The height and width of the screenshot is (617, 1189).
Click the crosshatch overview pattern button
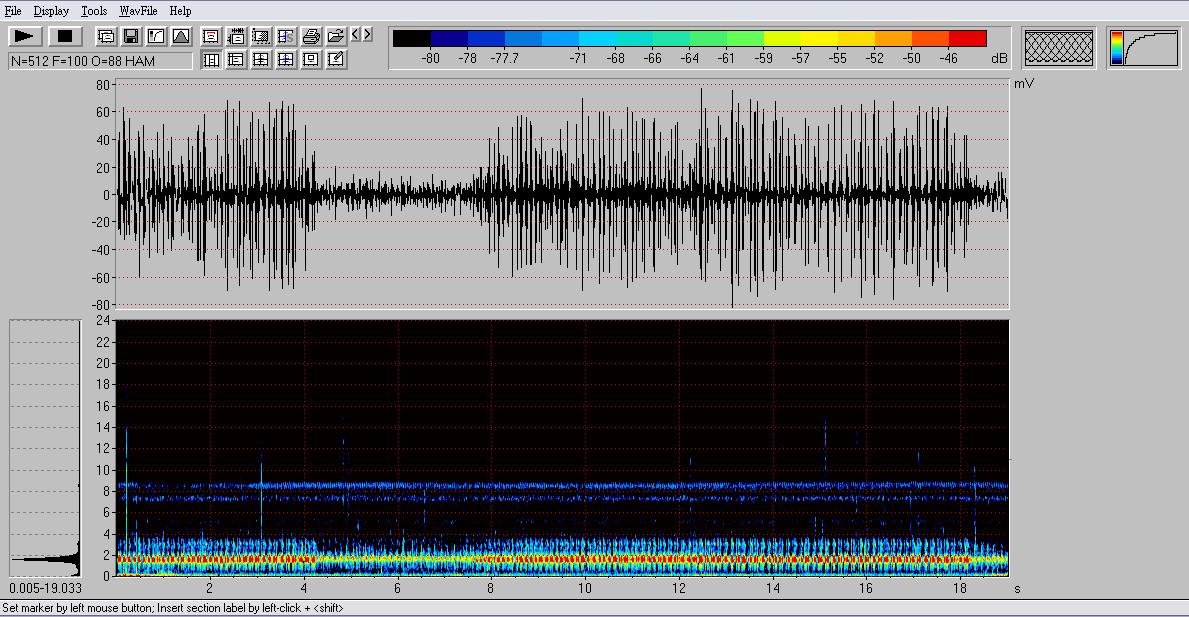(x=1059, y=47)
